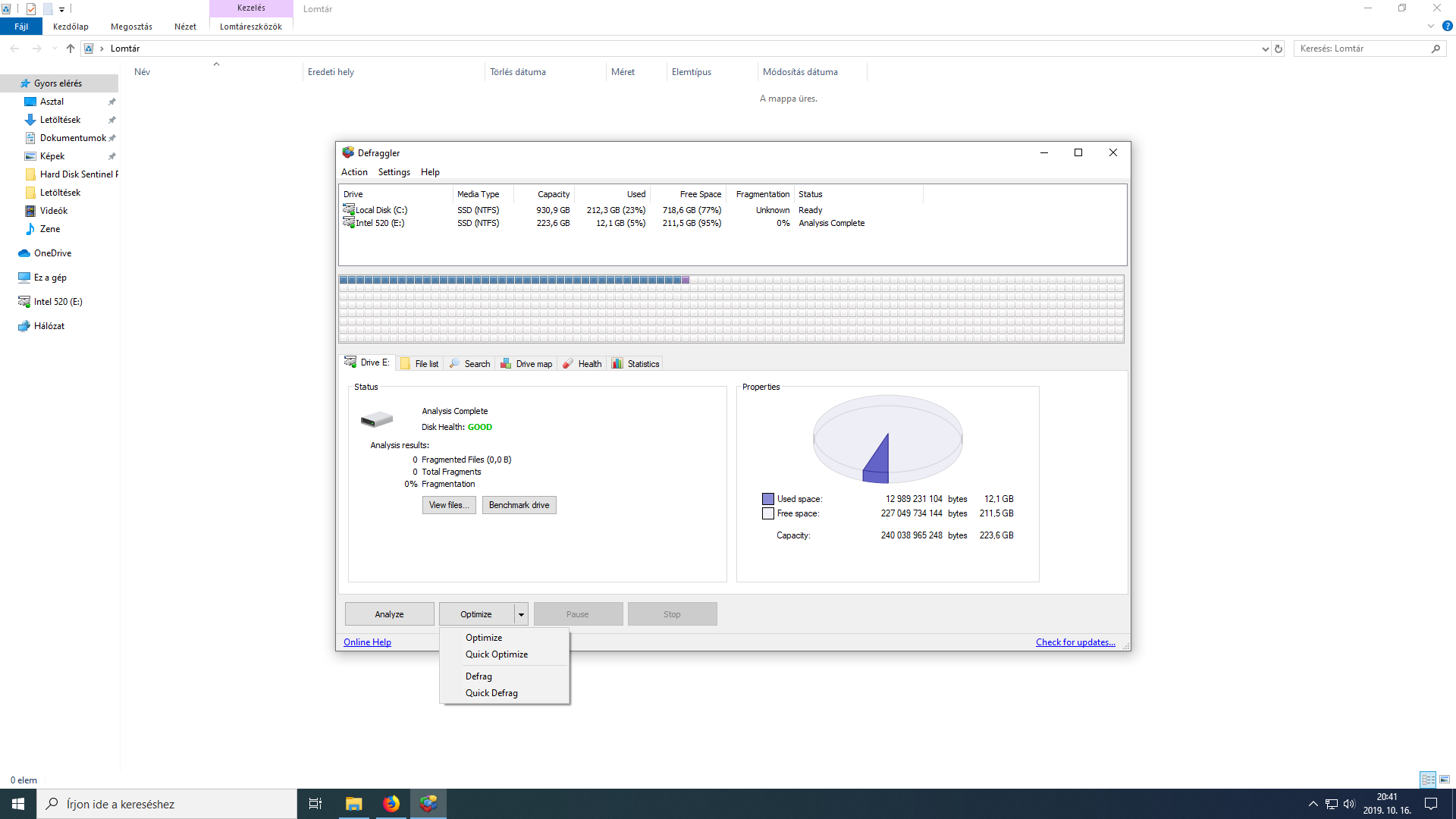The height and width of the screenshot is (819, 1456).
Task: Open the Nézet ribbon tab
Action: [x=185, y=27]
